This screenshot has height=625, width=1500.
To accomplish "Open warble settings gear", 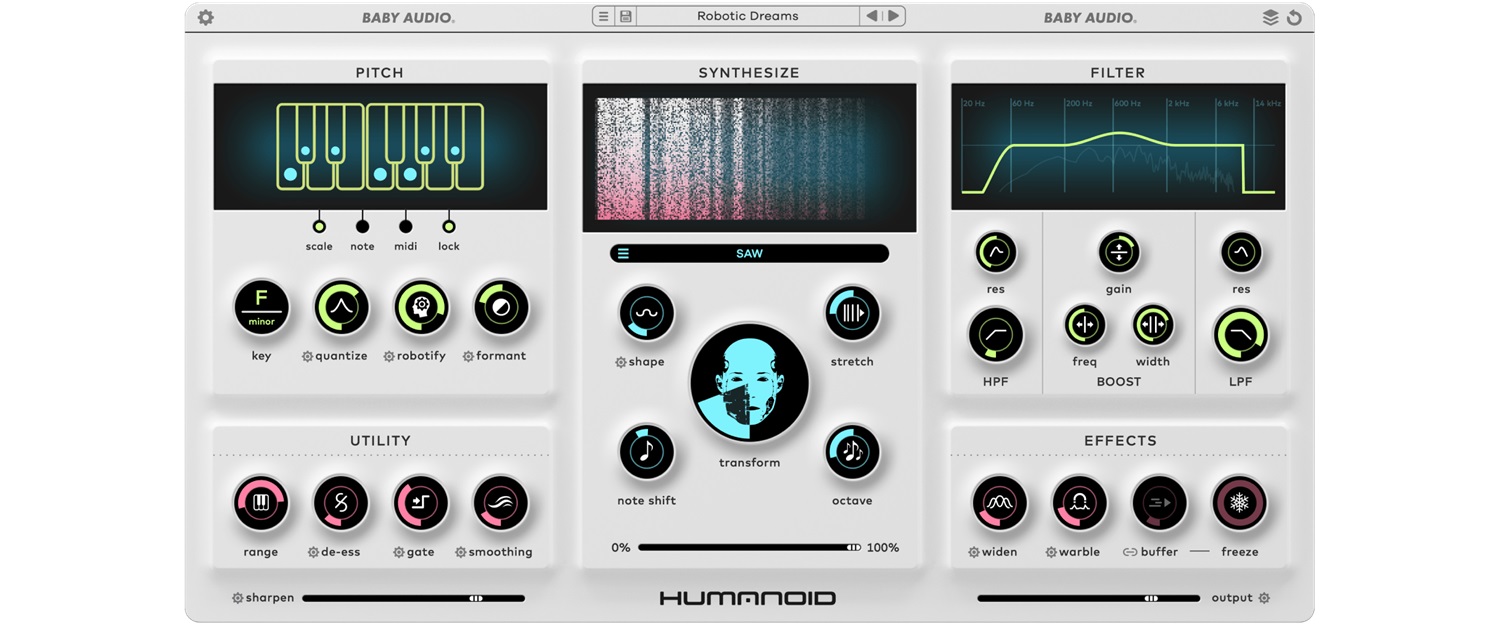I will tap(1051, 552).
